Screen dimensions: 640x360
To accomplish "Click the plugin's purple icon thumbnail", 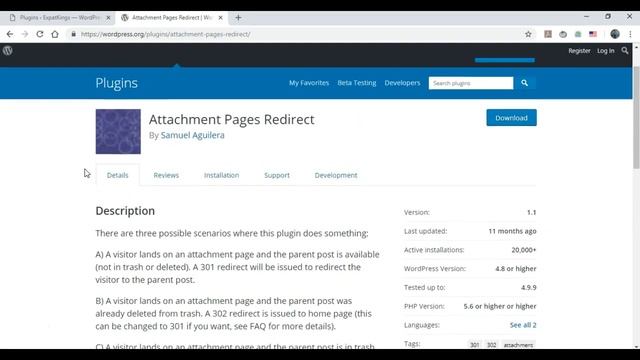I will 118,131.
